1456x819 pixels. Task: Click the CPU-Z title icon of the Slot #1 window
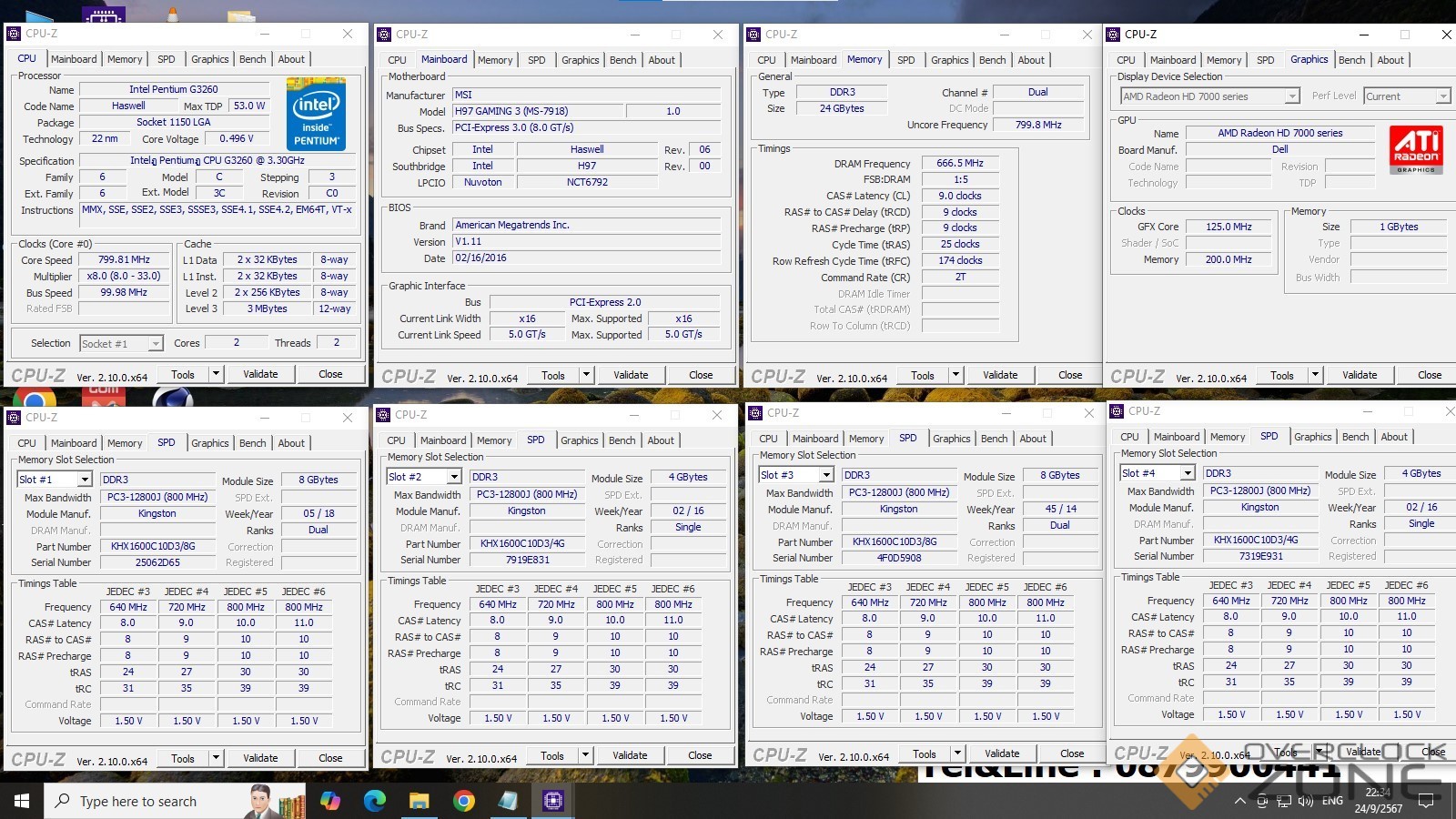pyautogui.click(x=14, y=418)
